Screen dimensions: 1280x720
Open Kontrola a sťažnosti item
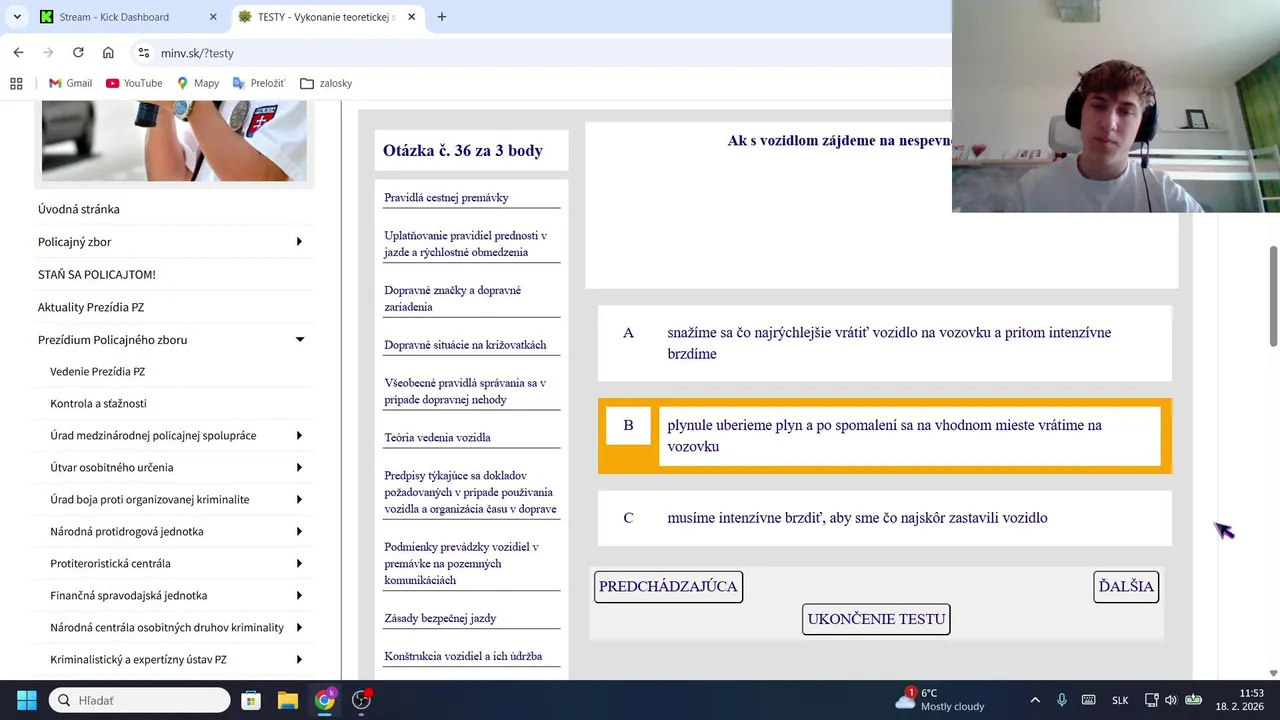click(x=99, y=403)
